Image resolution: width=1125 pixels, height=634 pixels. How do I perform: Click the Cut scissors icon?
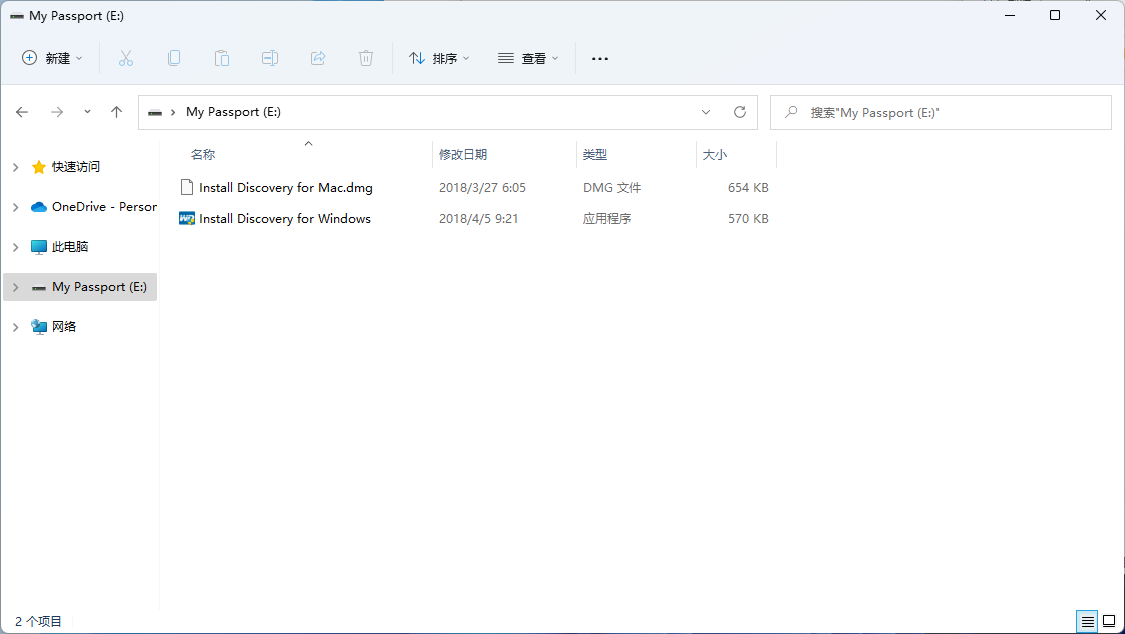(x=126, y=58)
